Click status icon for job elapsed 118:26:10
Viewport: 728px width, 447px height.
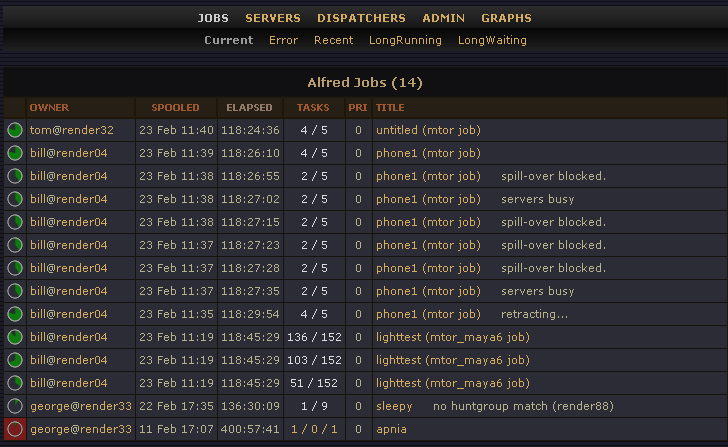pyautogui.click(x=15, y=153)
